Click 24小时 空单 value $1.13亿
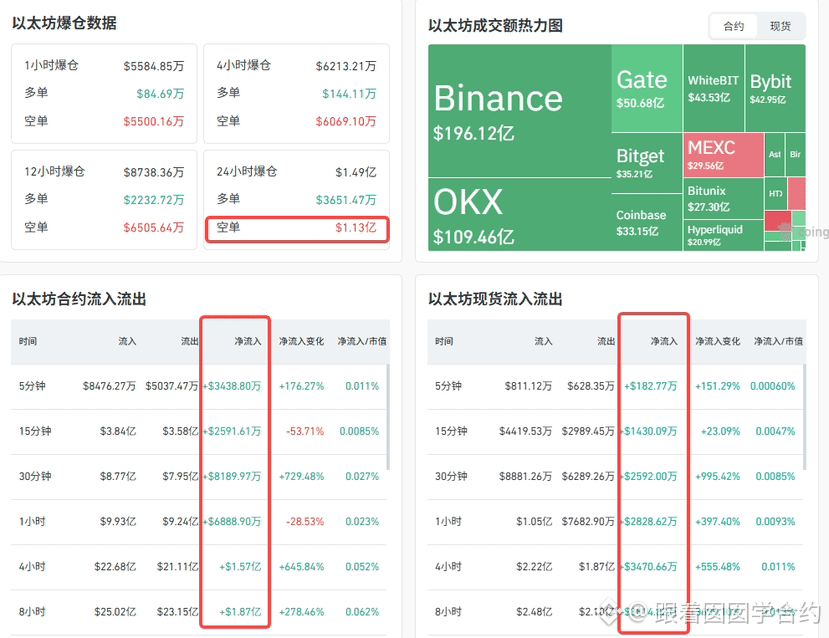This screenshot has height=638, width=829. [x=356, y=228]
